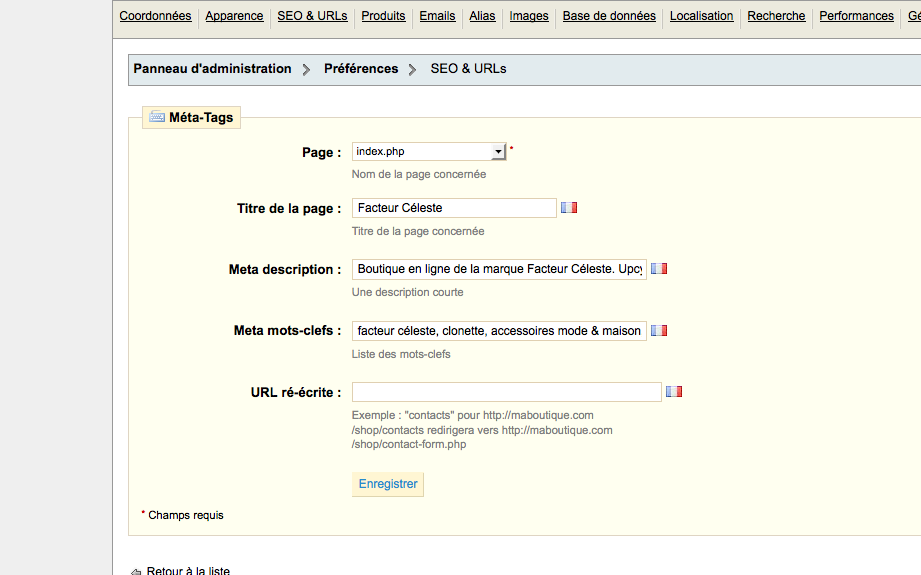This screenshot has width=921, height=575.
Task: Click the 'Titre de la page concernée' hint
Action: (x=418, y=231)
